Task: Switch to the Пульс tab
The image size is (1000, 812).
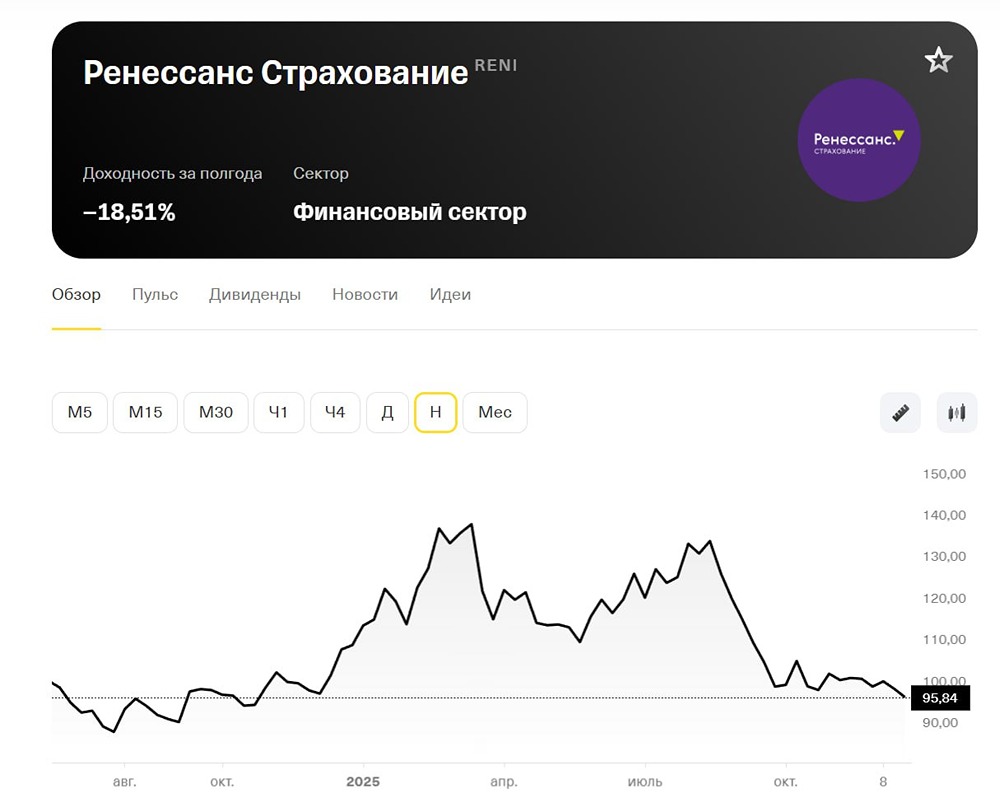Action: (x=154, y=295)
